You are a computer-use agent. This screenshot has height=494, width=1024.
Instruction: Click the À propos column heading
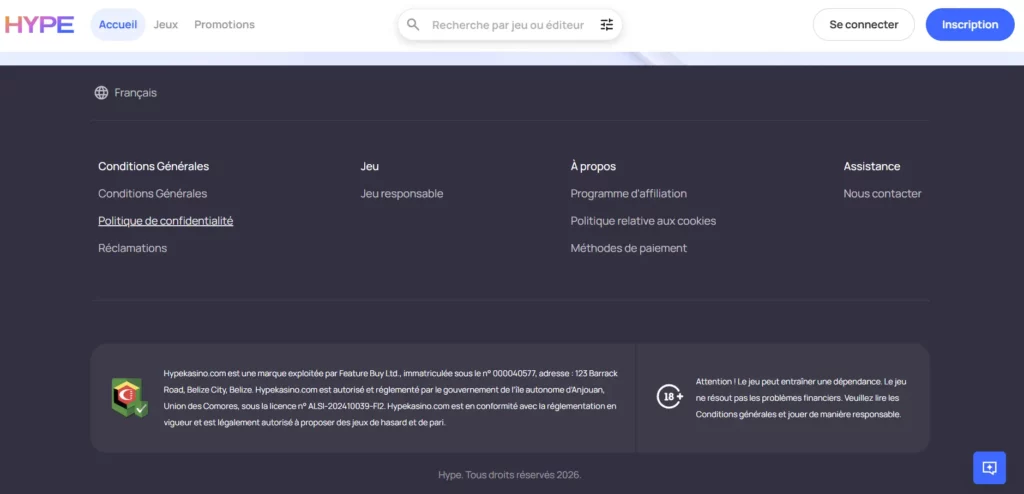click(593, 166)
